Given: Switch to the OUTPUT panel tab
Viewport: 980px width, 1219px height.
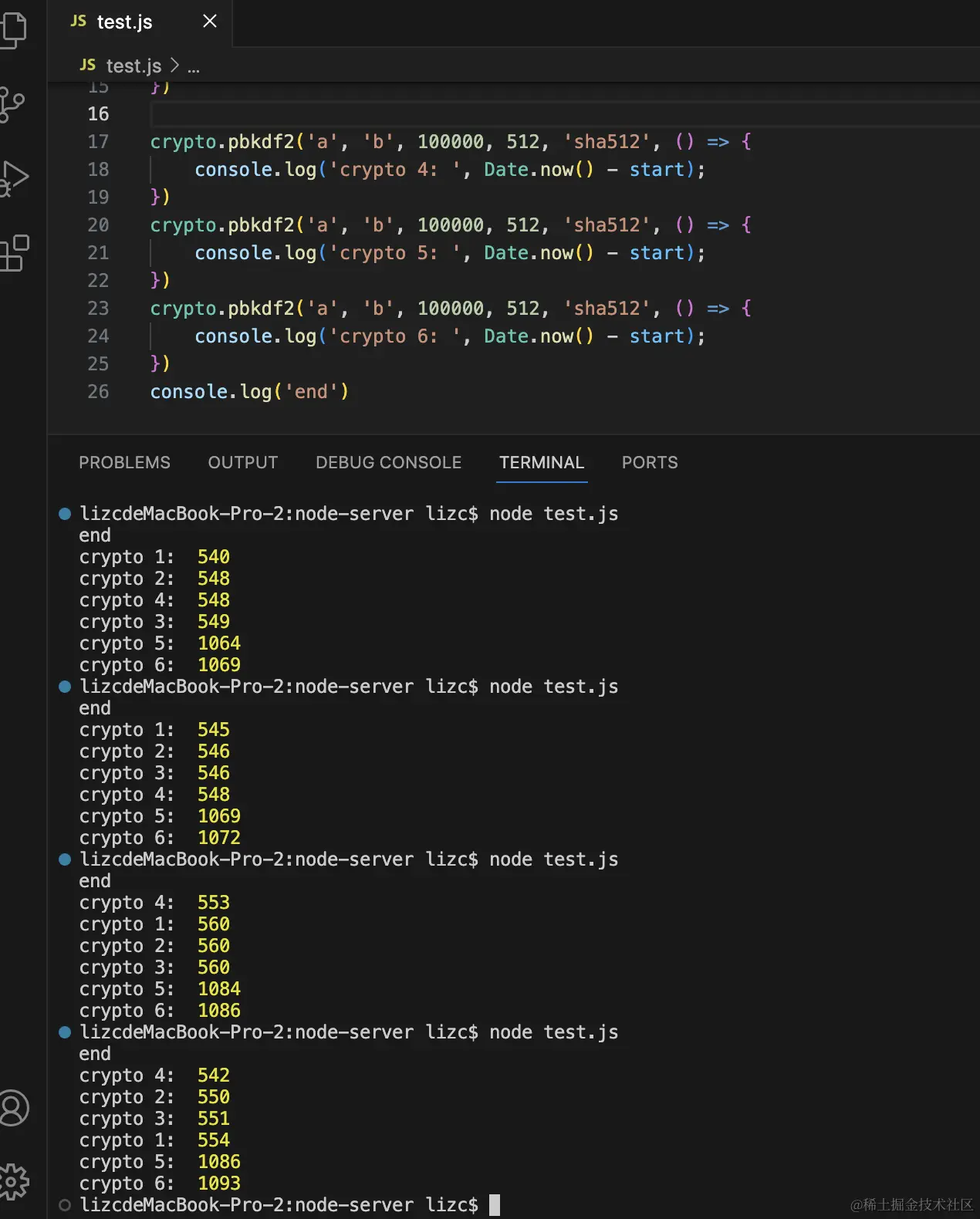Looking at the screenshot, I should (243, 462).
